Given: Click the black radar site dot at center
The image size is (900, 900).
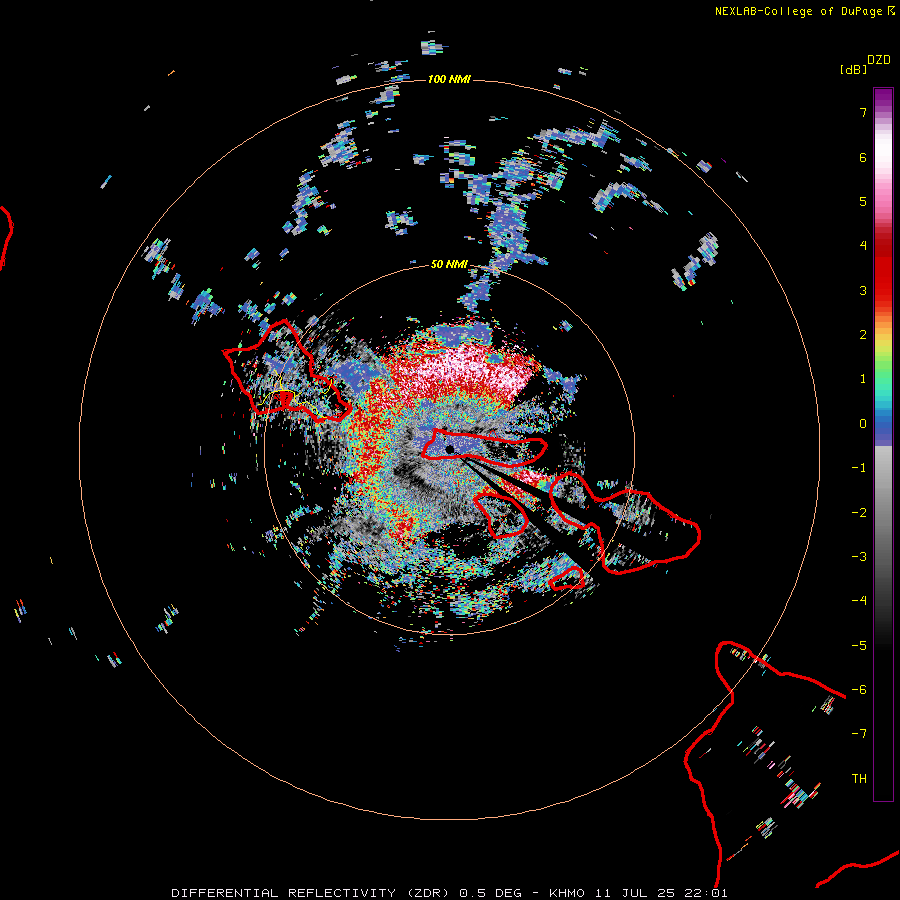Looking at the screenshot, I should click(449, 449).
